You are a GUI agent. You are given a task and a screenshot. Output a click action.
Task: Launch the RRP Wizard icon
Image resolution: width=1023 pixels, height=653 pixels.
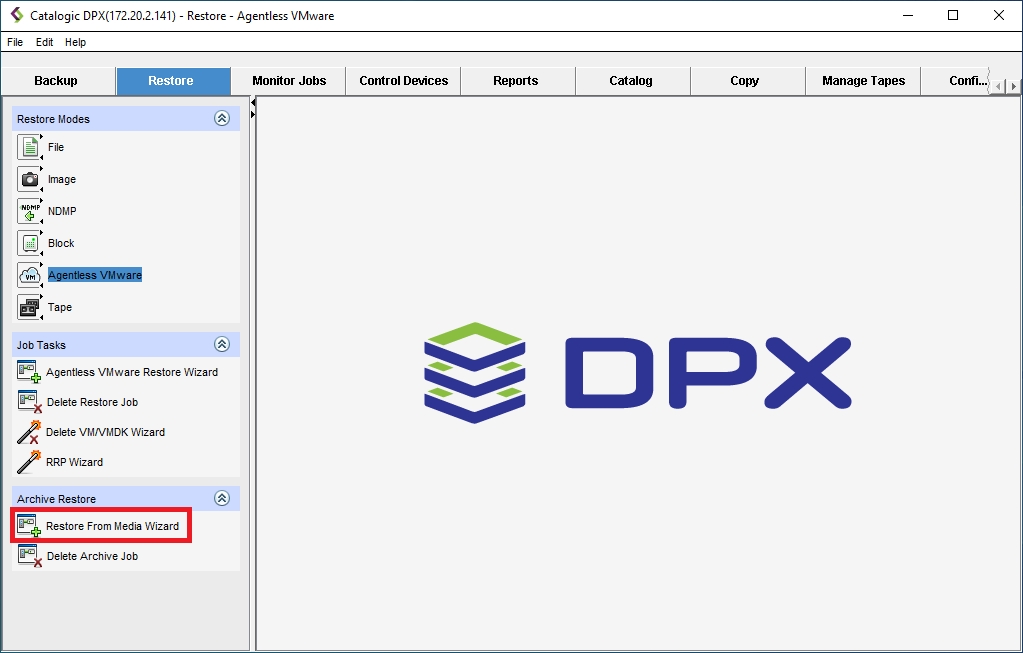(29, 462)
